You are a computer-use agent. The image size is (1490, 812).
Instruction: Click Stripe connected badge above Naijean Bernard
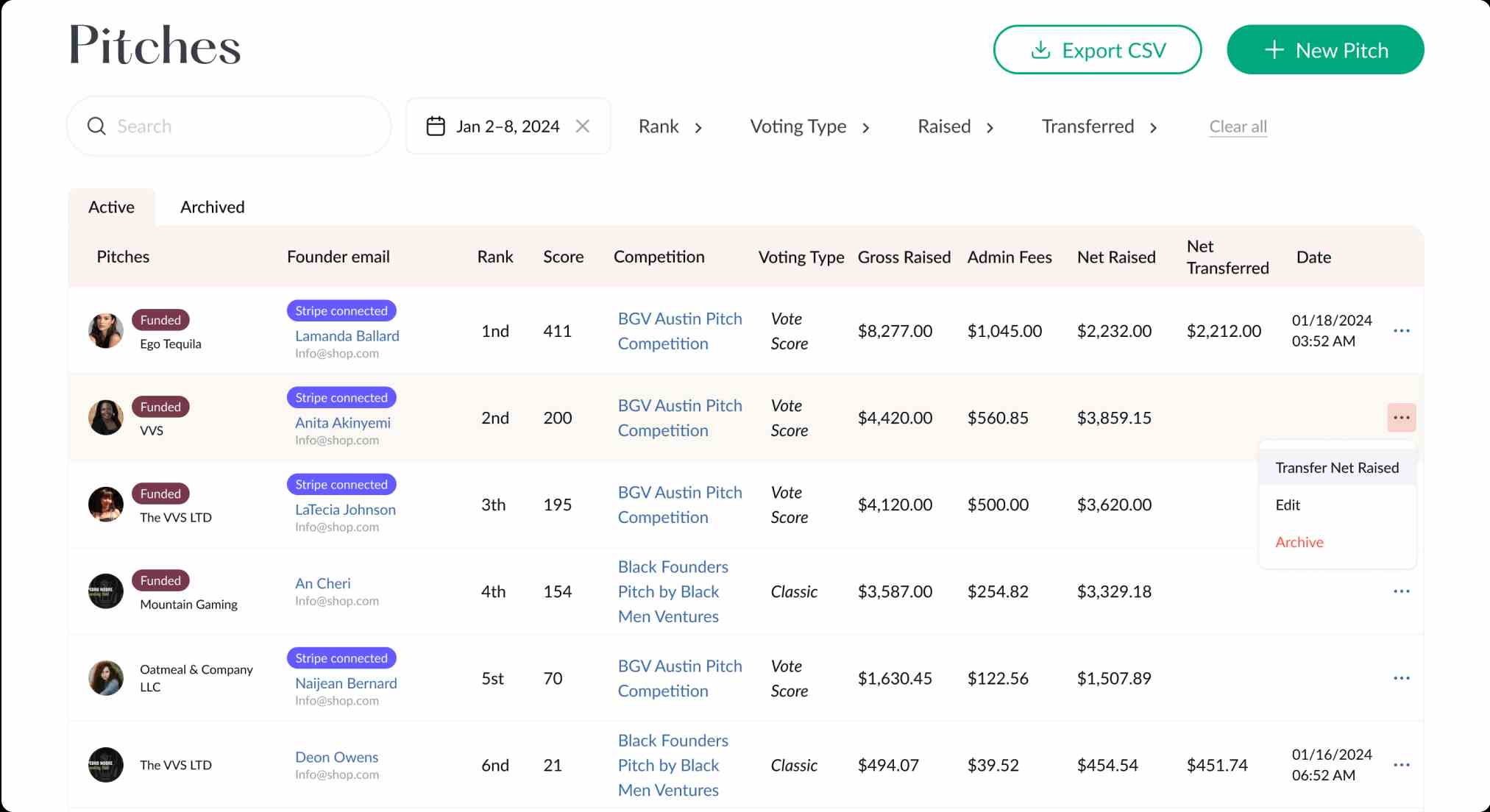pos(341,658)
